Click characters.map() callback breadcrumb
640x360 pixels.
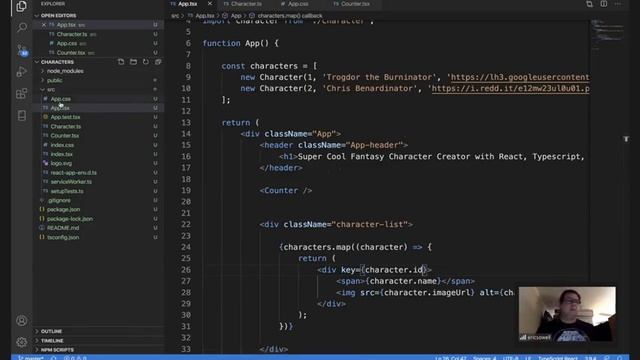290,16
